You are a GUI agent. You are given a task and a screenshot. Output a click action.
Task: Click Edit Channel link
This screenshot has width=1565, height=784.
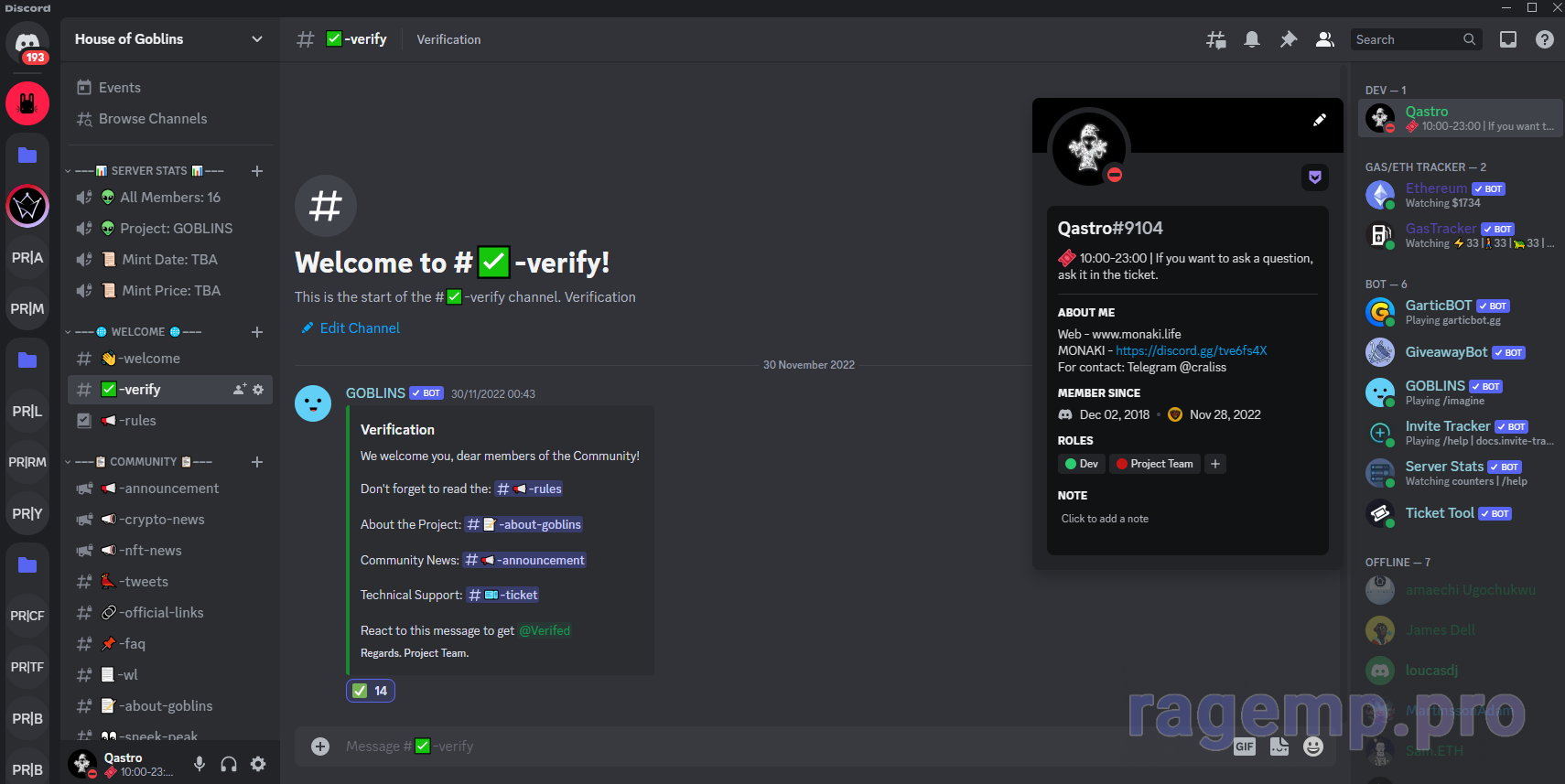coord(351,328)
